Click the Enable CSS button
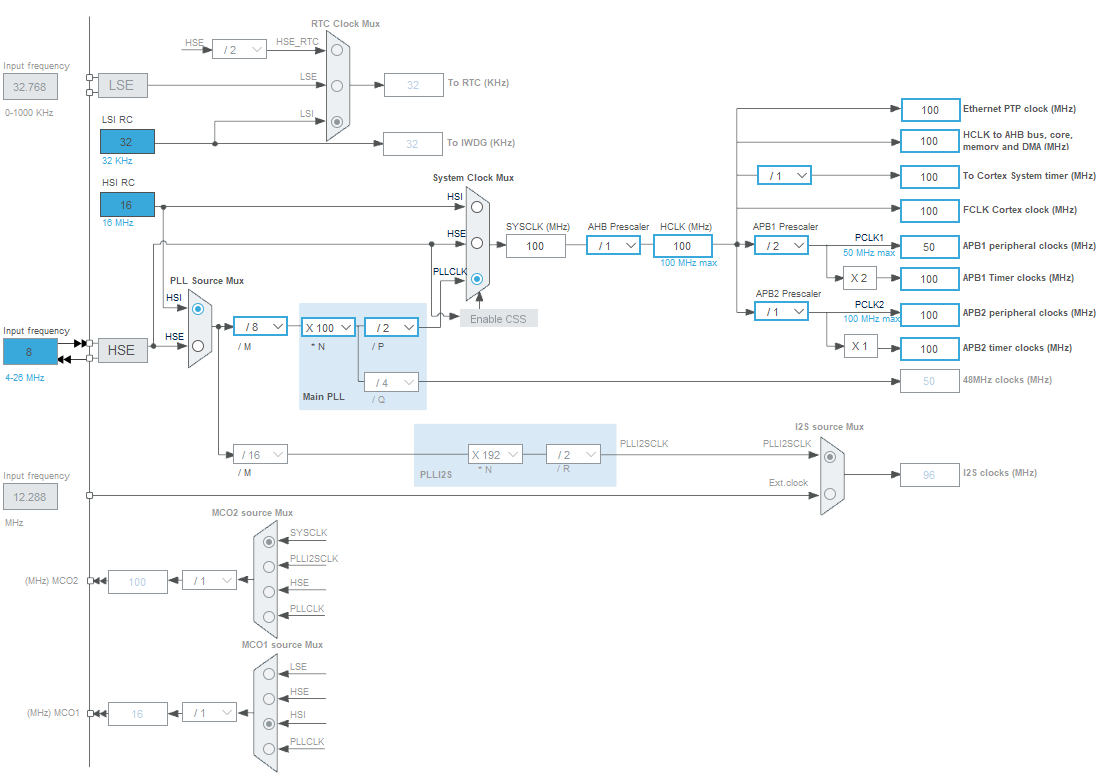This screenshot has width=1107, height=776. click(x=498, y=318)
